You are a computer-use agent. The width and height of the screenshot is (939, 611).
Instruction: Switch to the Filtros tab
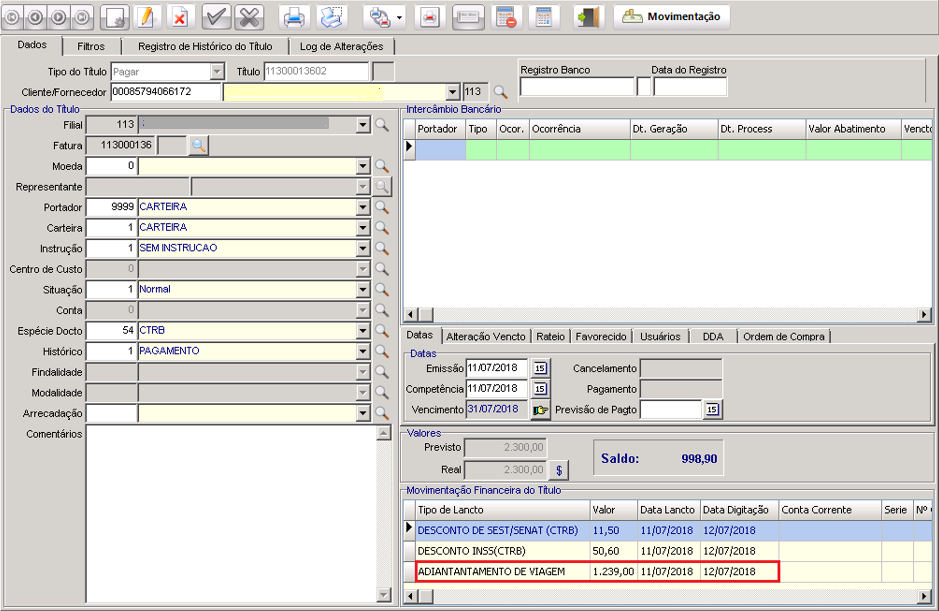click(x=91, y=46)
